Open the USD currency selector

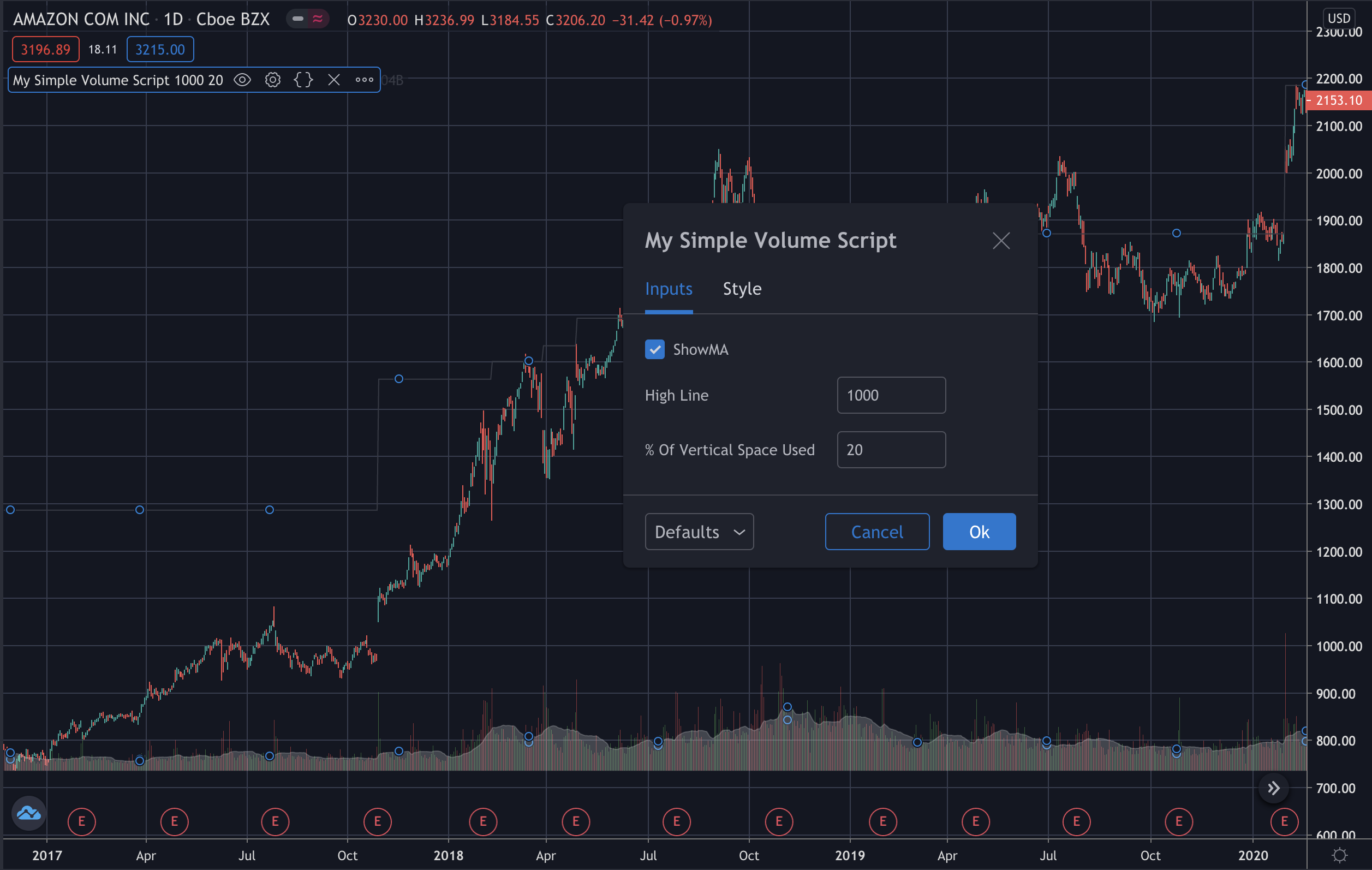click(1338, 17)
